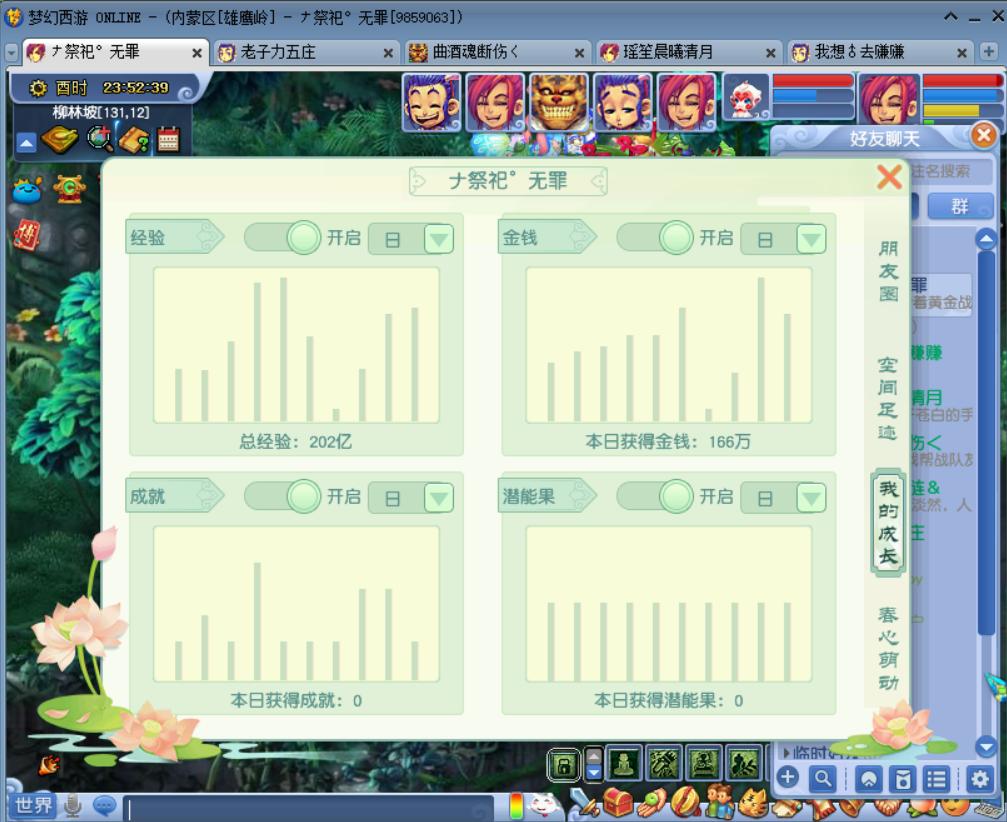
Task: Click the hand offering green apple icon
Action: (652, 802)
